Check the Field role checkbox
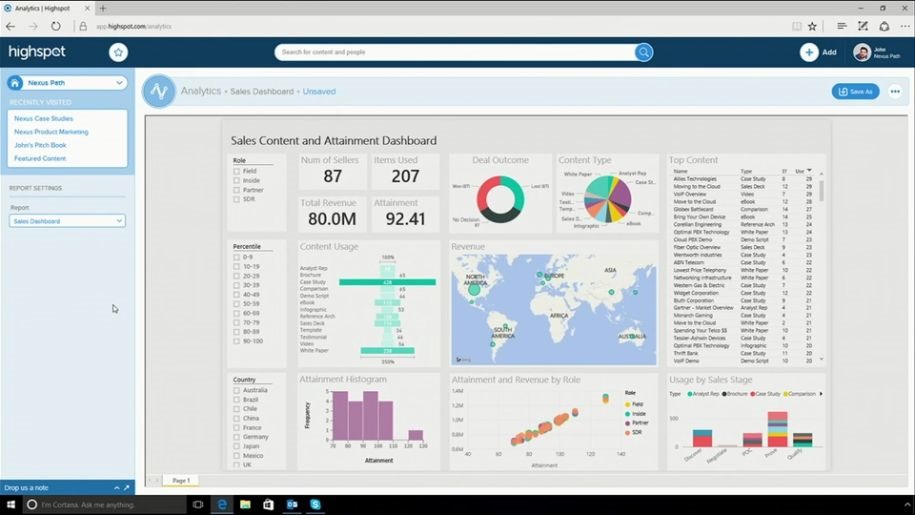This screenshot has width=915, height=515. 236,171
